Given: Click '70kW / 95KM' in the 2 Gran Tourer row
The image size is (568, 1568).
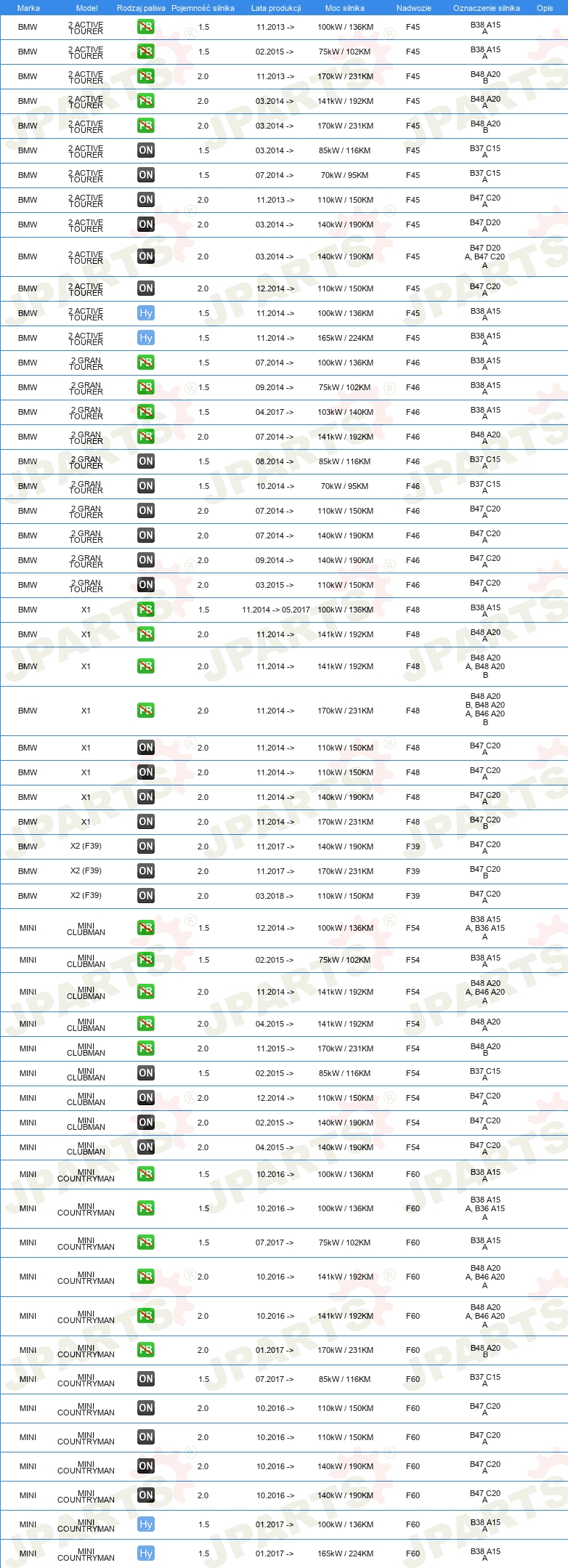Looking at the screenshot, I should 344,486.
